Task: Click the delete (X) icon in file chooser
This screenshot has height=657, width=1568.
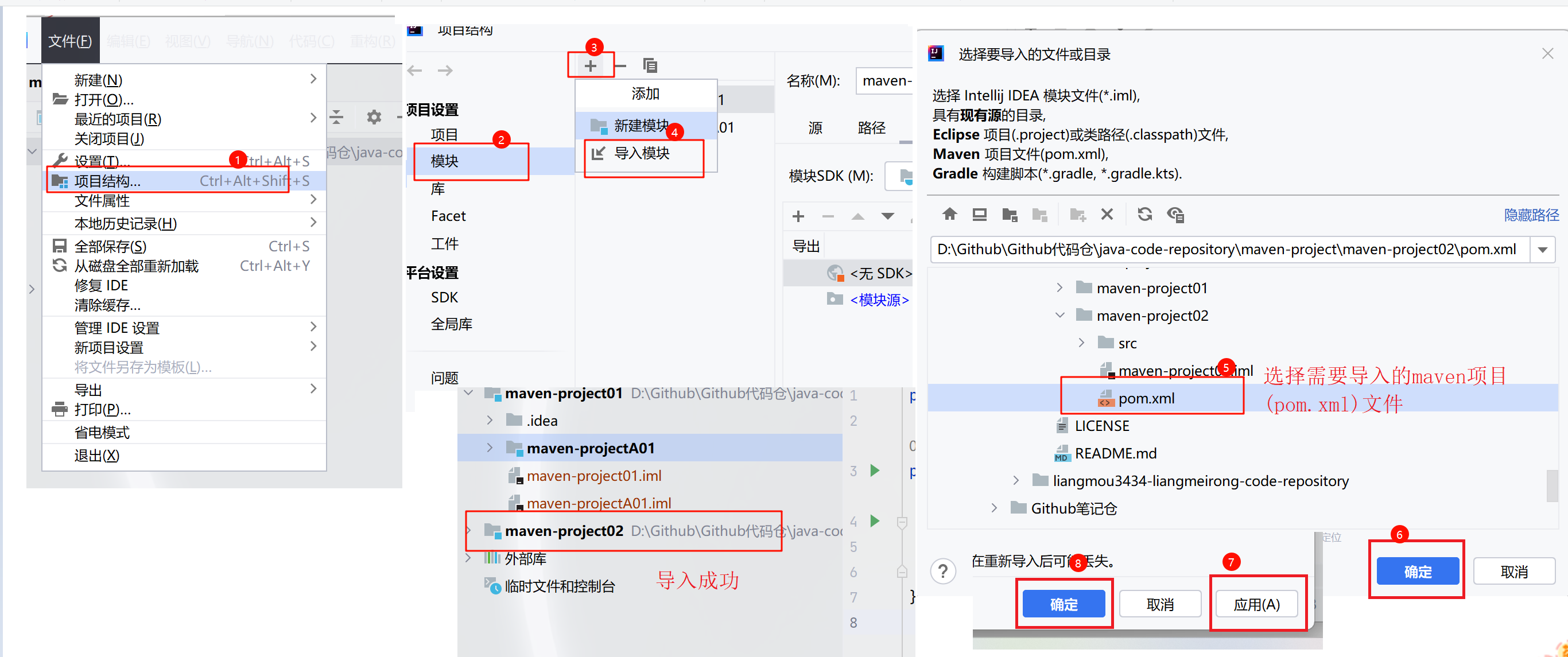Action: click(1107, 214)
